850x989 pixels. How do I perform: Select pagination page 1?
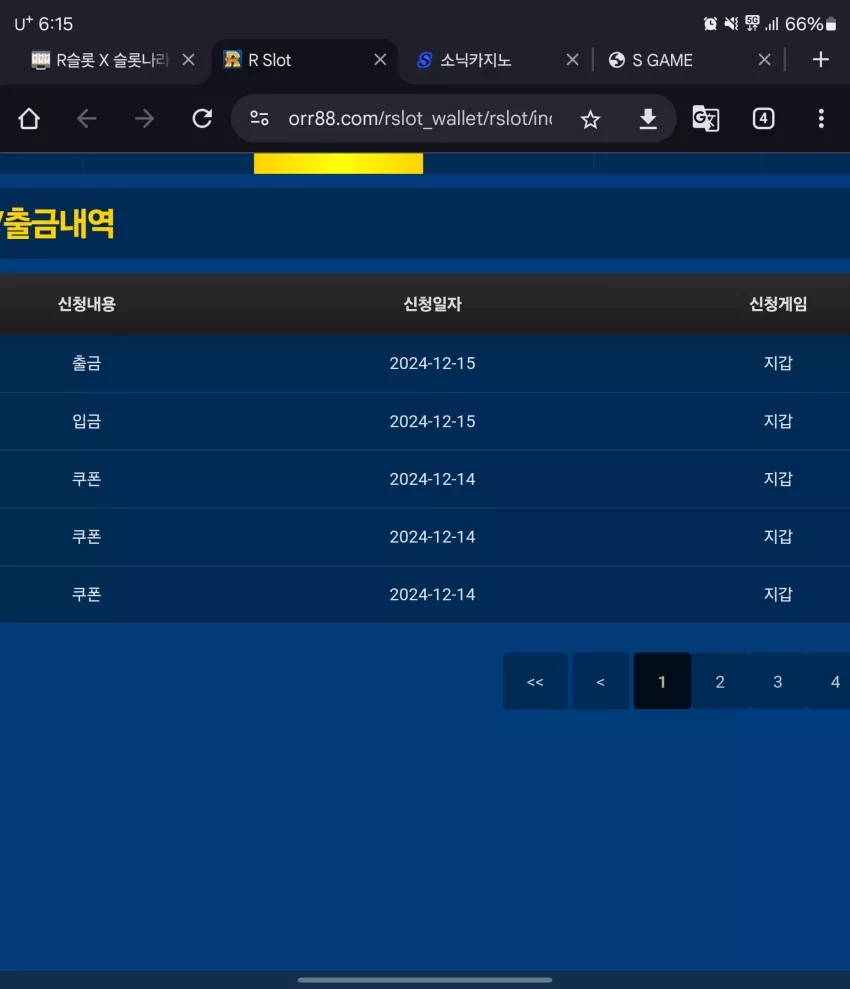pyautogui.click(x=662, y=681)
